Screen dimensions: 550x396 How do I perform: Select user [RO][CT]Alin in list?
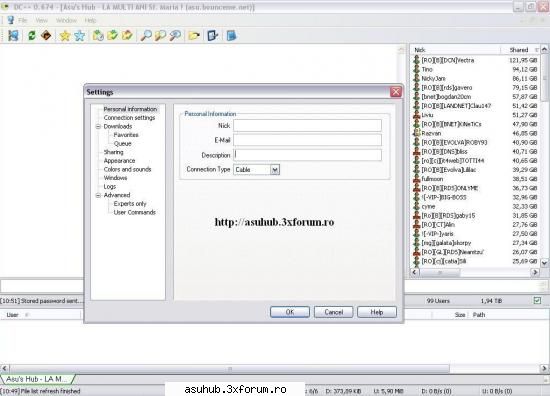438,224
